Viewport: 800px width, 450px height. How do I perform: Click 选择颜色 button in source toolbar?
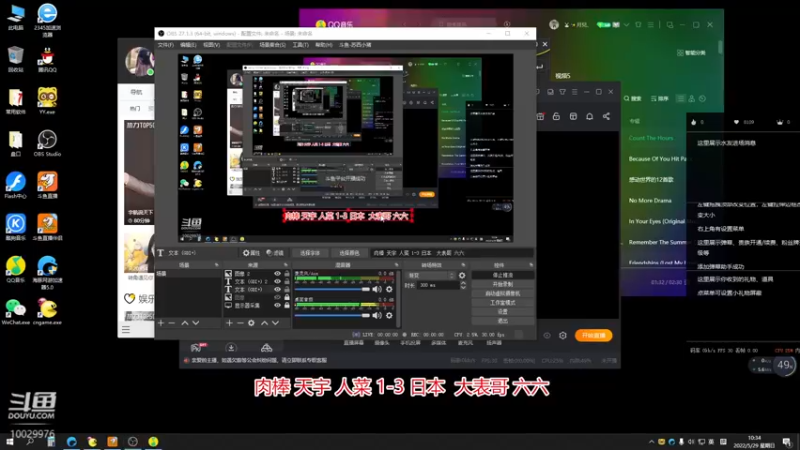click(x=349, y=253)
